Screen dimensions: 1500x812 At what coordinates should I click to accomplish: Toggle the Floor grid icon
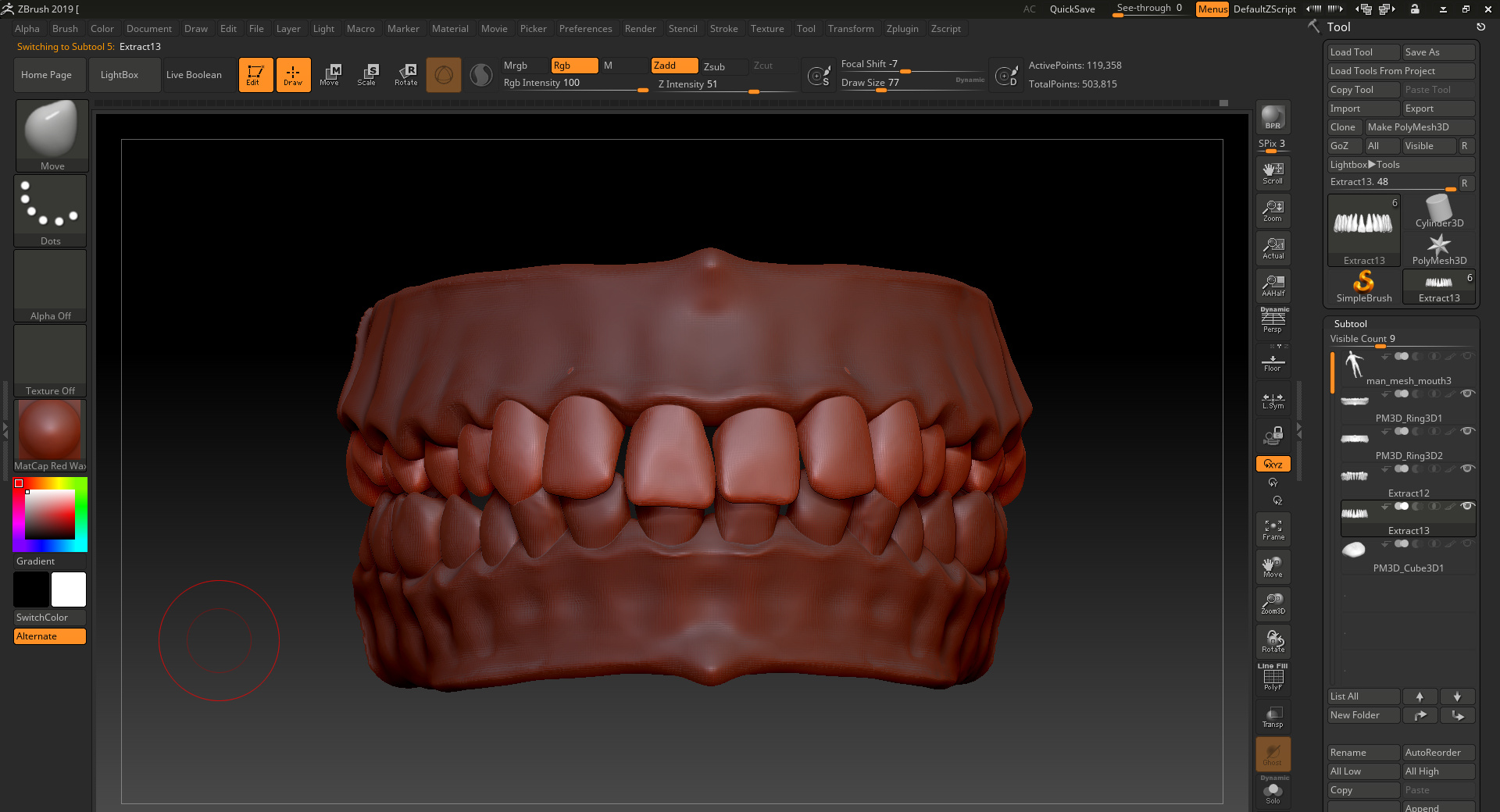point(1273,362)
